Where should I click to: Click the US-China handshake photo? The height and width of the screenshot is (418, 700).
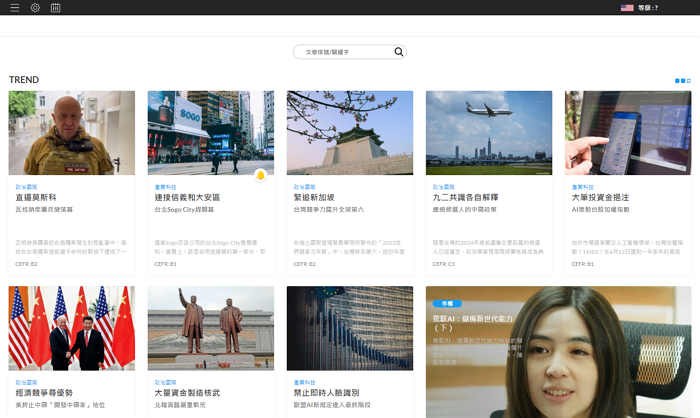(x=71, y=328)
